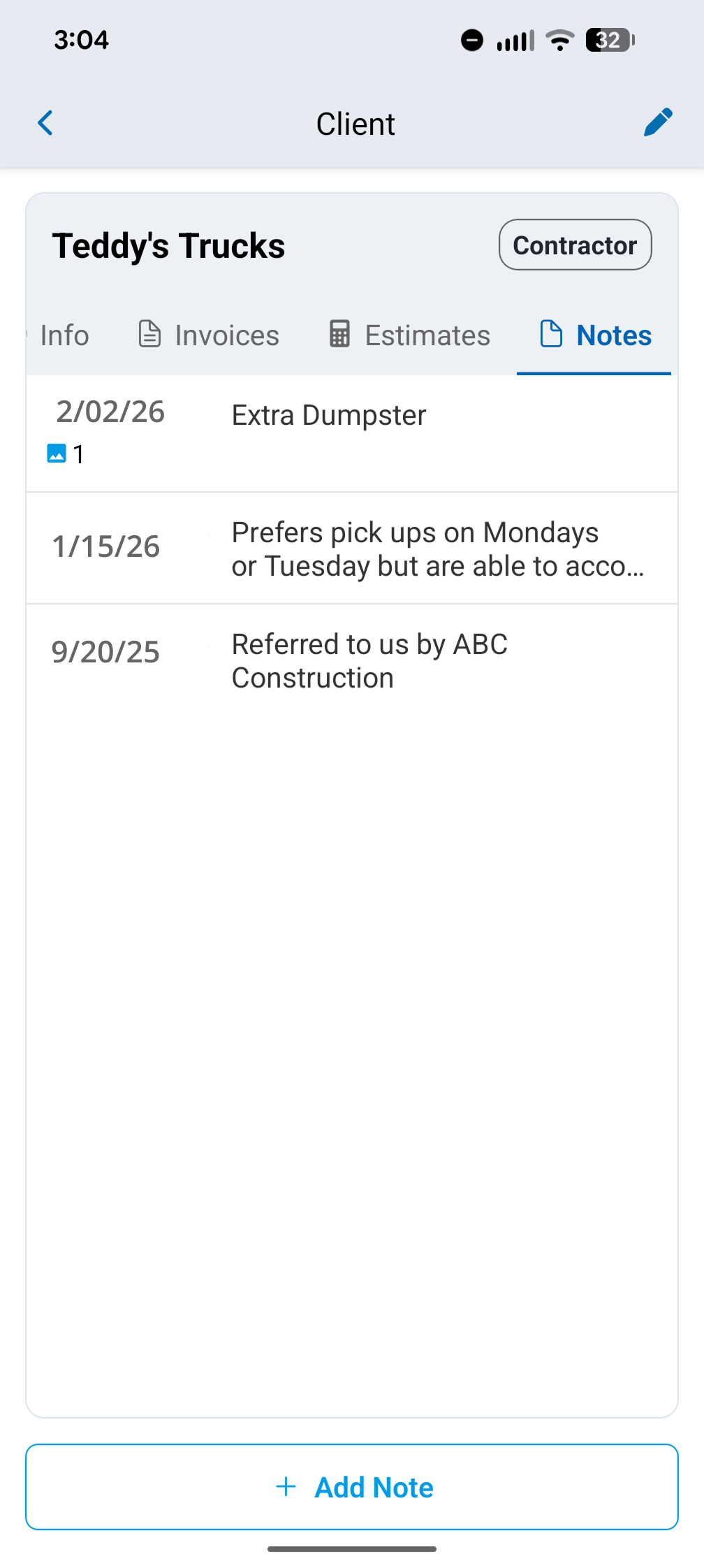This screenshot has width=704, height=1568.
Task: Tap the Add Note button
Action: 352,1487
